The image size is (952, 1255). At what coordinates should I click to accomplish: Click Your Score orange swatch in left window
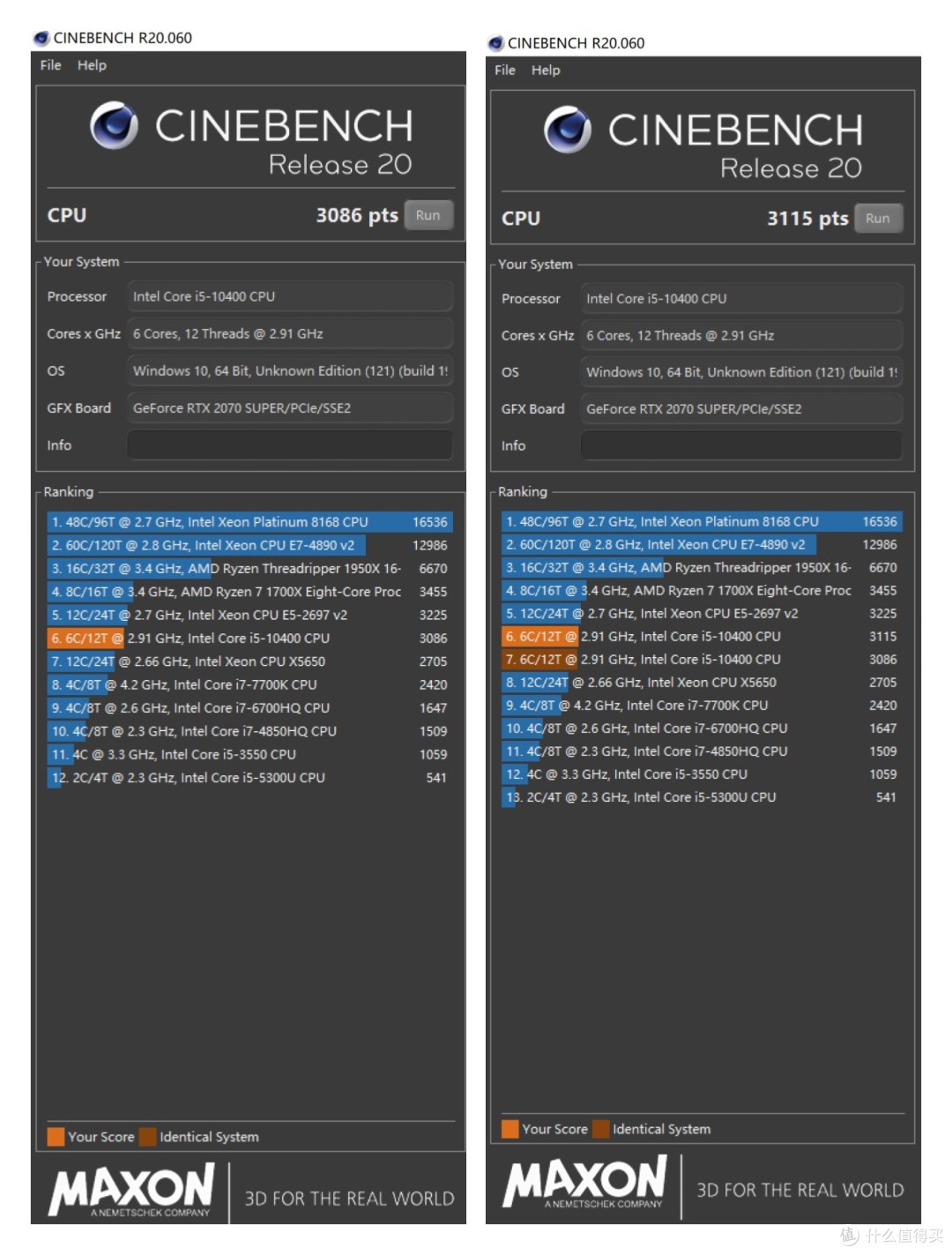[x=56, y=1137]
